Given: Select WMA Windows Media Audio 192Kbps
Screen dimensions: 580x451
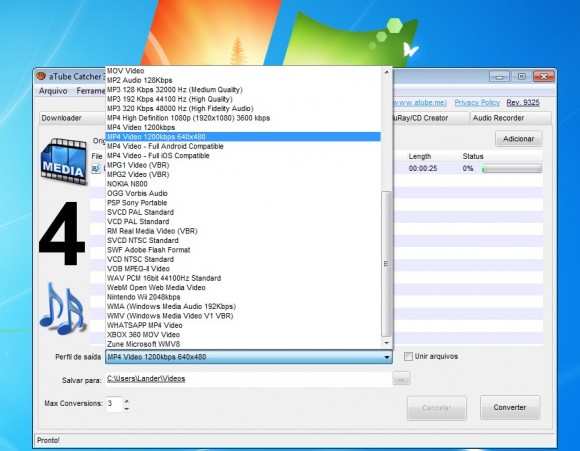Looking at the screenshot, I should tap(243, 307).
